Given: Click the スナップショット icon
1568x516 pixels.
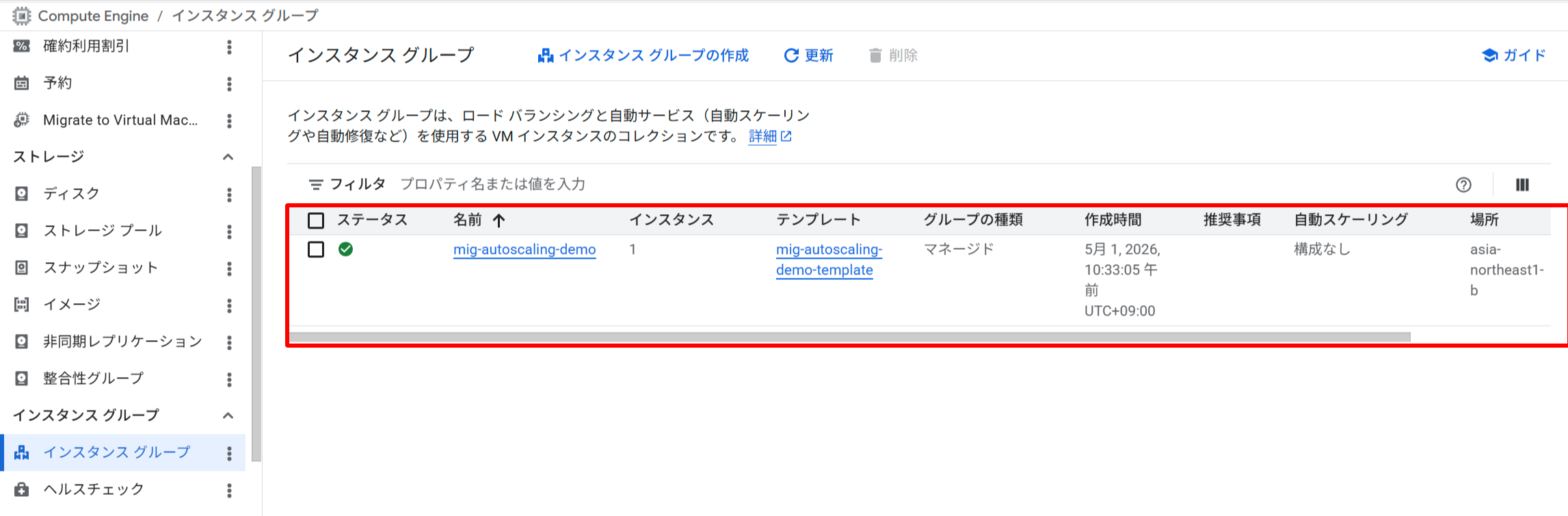Looking at the screenshot, I should 22,268.
